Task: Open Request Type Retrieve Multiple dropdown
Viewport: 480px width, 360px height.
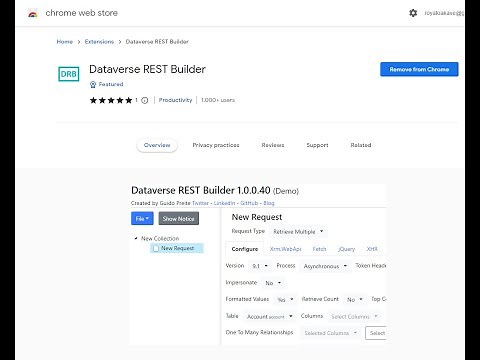Action: [x=298, y=231]
